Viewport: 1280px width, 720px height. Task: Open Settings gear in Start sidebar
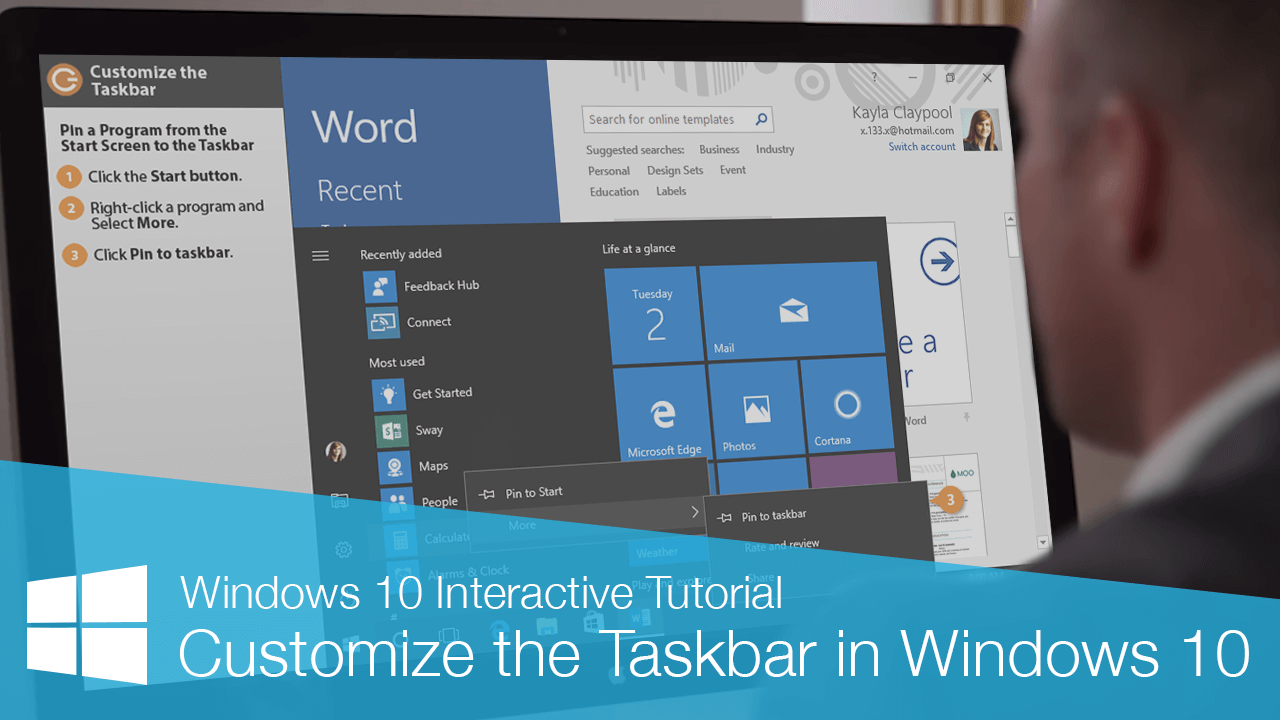point(343,549)
